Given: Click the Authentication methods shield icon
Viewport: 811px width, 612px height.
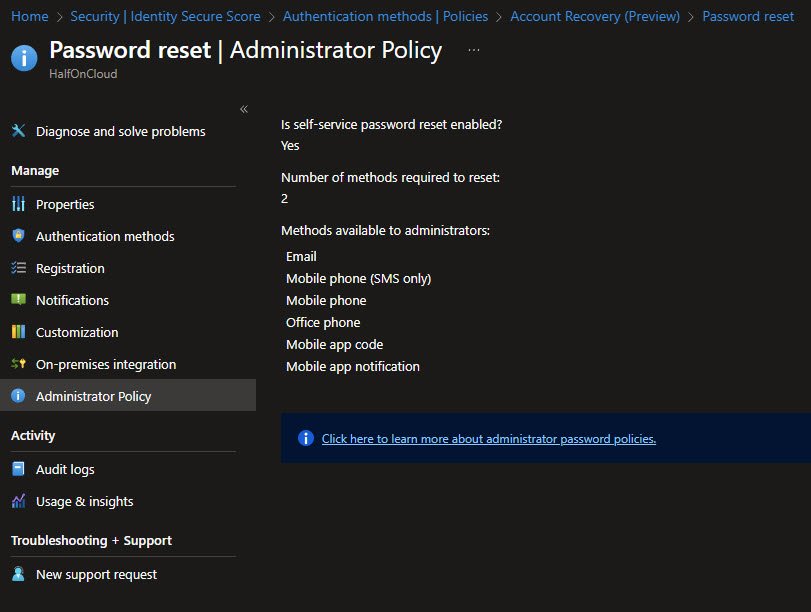Looking at the screenshot, I should pos(18,236).
